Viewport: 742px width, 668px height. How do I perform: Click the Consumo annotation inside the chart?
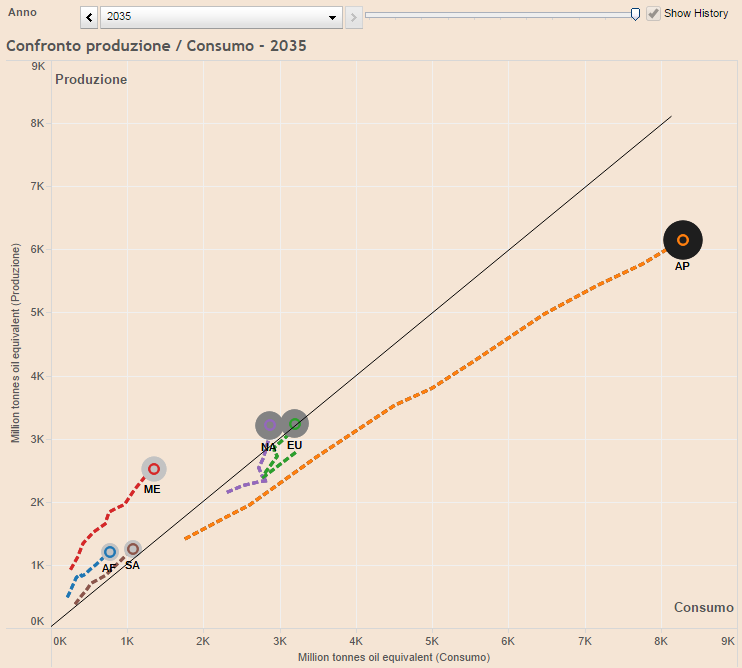(703, 607)
